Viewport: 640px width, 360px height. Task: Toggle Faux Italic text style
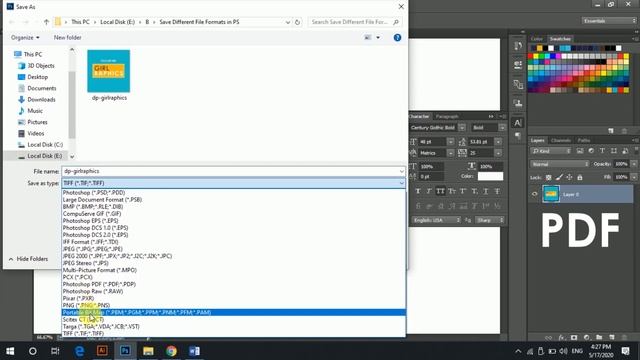coord(429,191)
